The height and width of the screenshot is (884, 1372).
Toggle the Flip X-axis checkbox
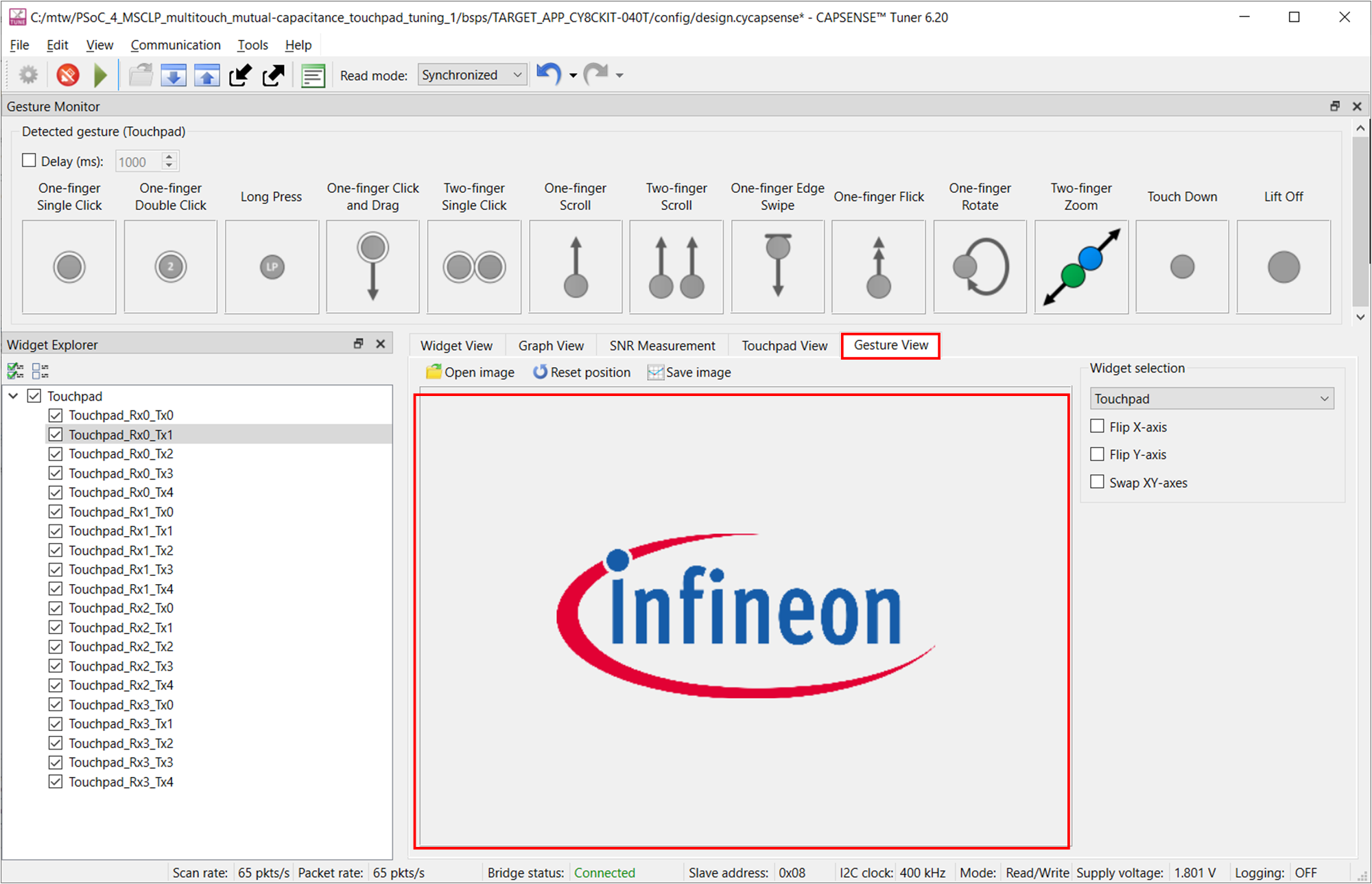pos(1097,426)
